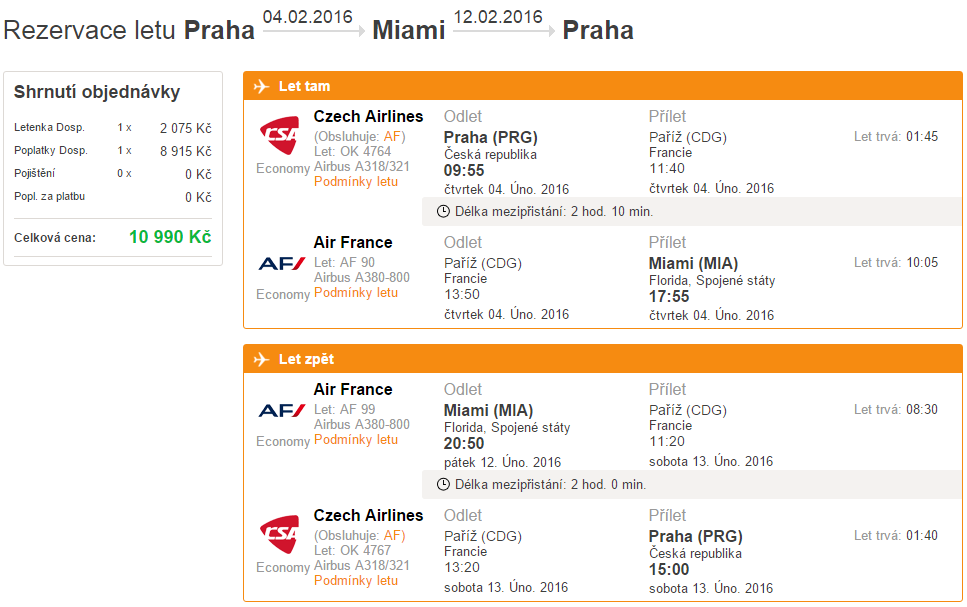This screenshot has width=967, height=607.
Task: Click the Air France logo for flight AF 99
Action: (282, 411)
